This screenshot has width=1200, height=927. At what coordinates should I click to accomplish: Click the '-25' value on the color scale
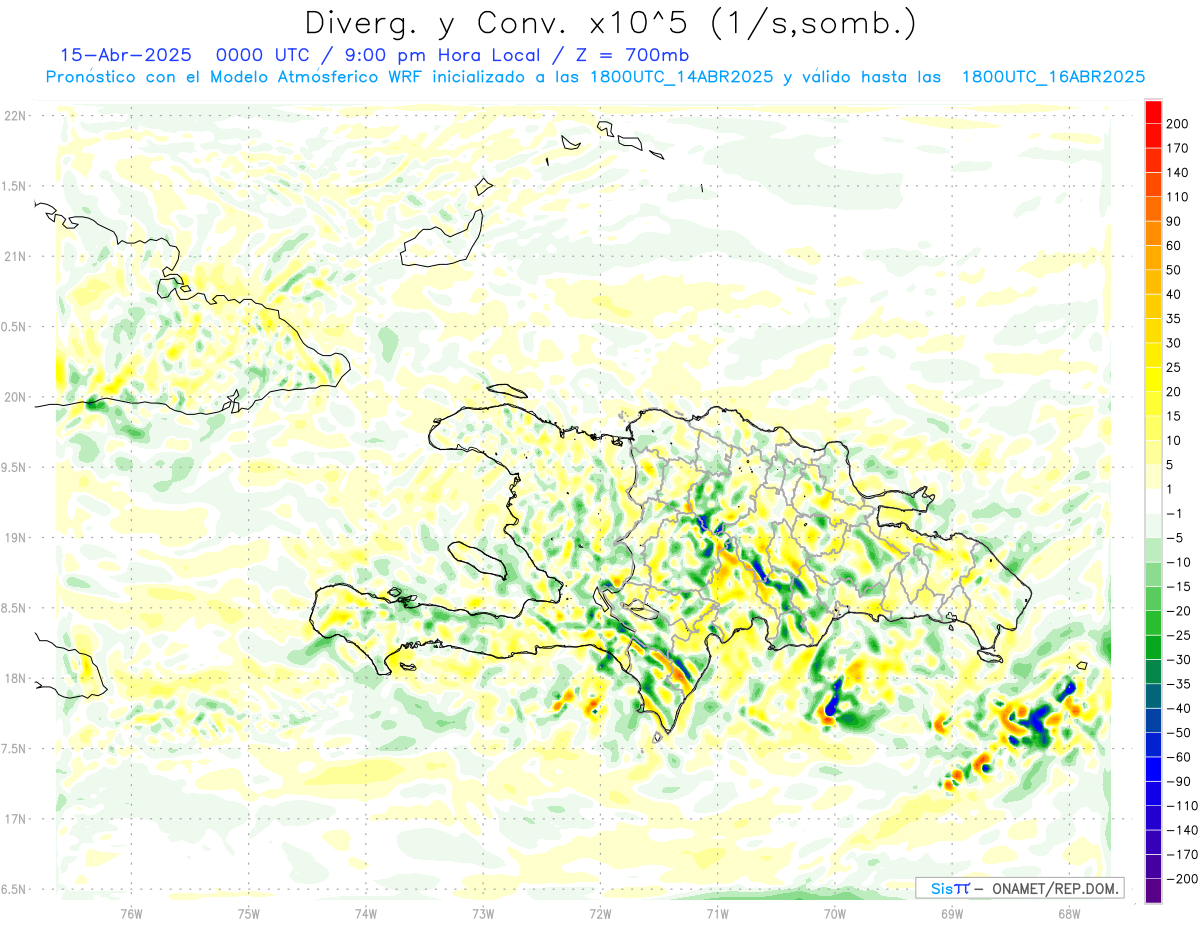(1178, 635)
